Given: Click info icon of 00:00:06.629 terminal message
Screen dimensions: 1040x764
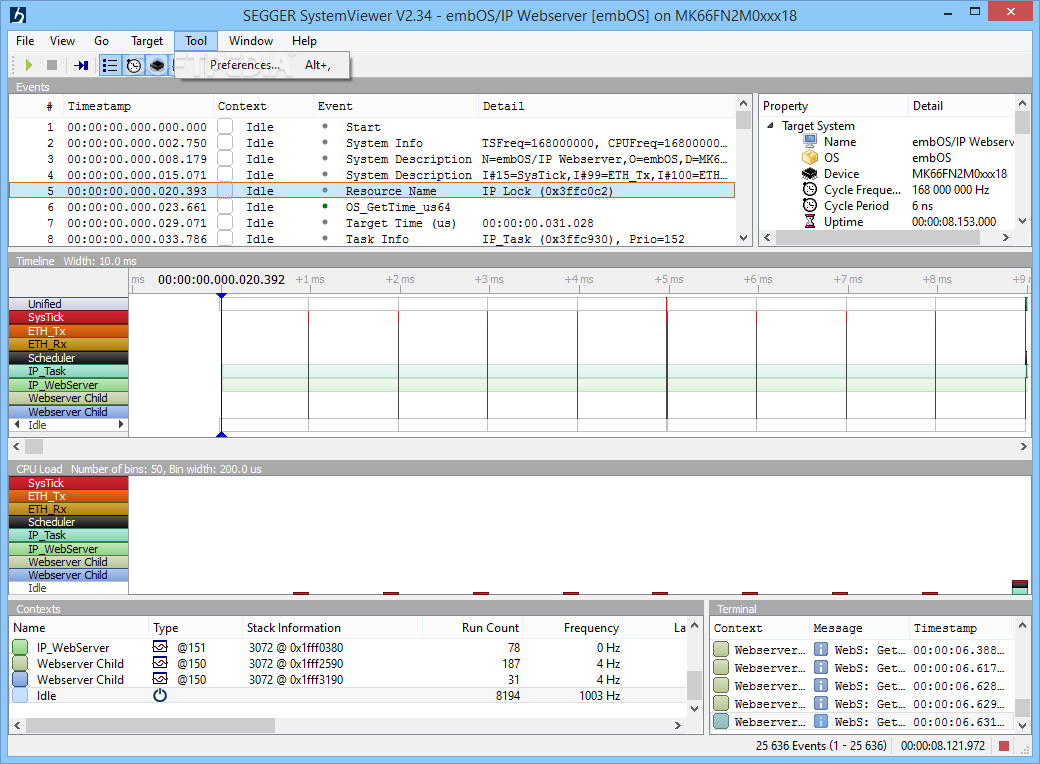Looking at the screenshot, I should click(x=820, y=703).
